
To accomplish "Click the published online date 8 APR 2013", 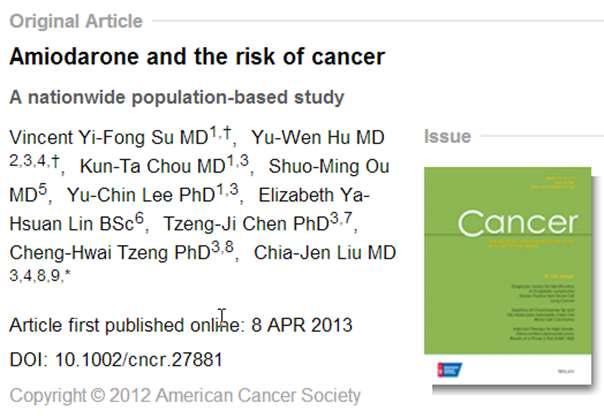I will [x=302, y=325].
